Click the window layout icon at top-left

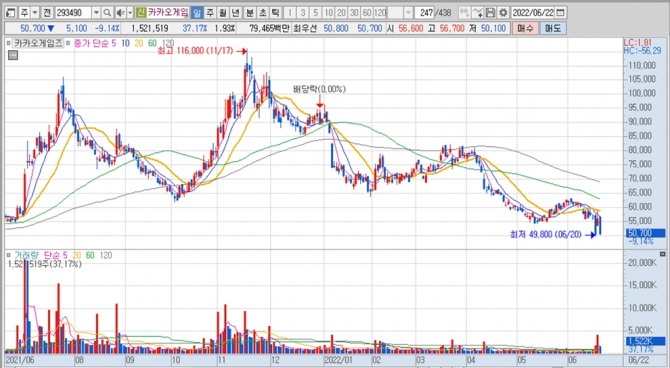pos(10,13)
